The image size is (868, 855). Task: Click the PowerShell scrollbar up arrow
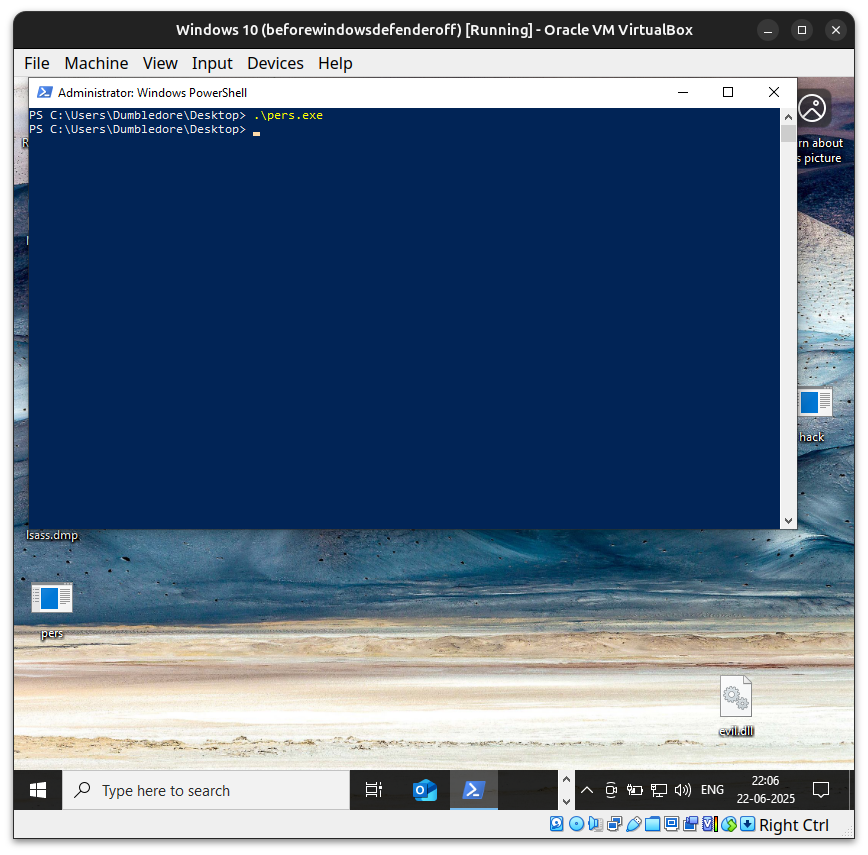point(788,117)
